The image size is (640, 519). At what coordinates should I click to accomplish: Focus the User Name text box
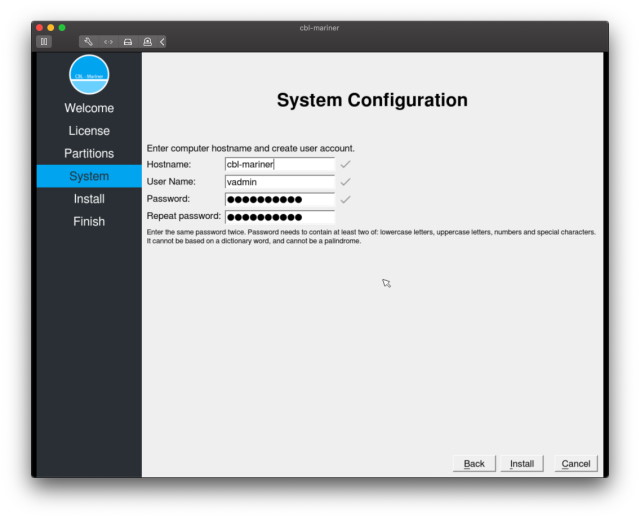click(280, 182)
